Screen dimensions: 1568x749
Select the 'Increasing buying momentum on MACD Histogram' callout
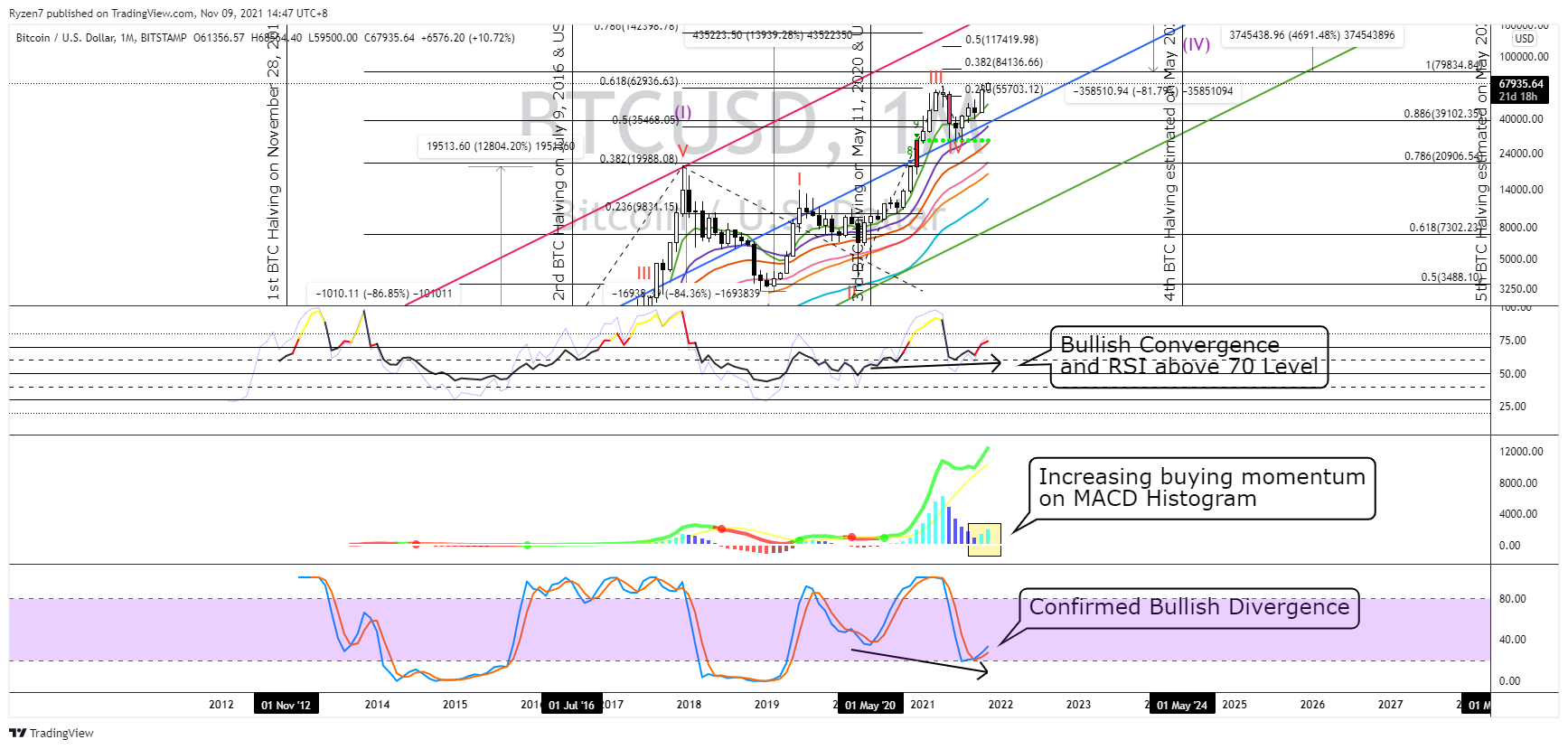pyautogui.click(x=1202, y=488)
